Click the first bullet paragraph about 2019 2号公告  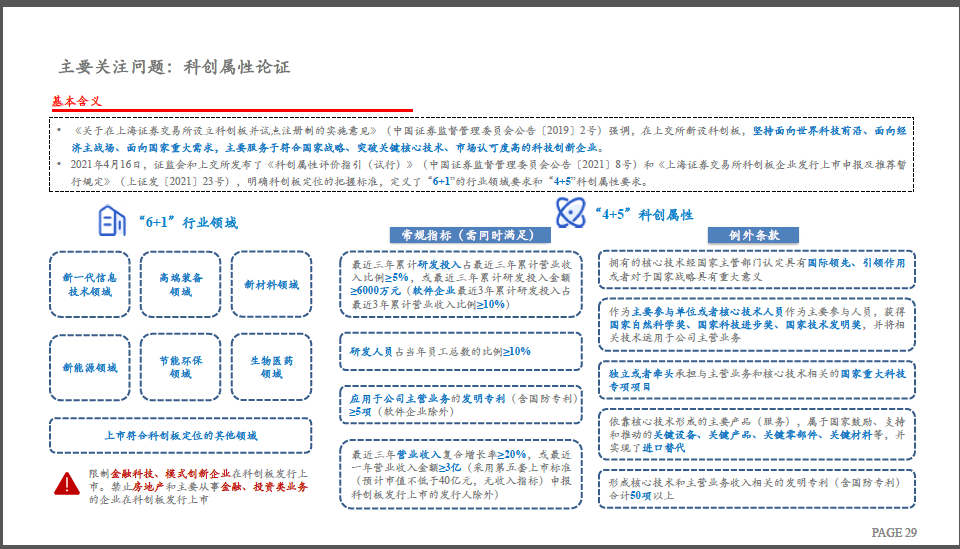click(x=489, y=139)
